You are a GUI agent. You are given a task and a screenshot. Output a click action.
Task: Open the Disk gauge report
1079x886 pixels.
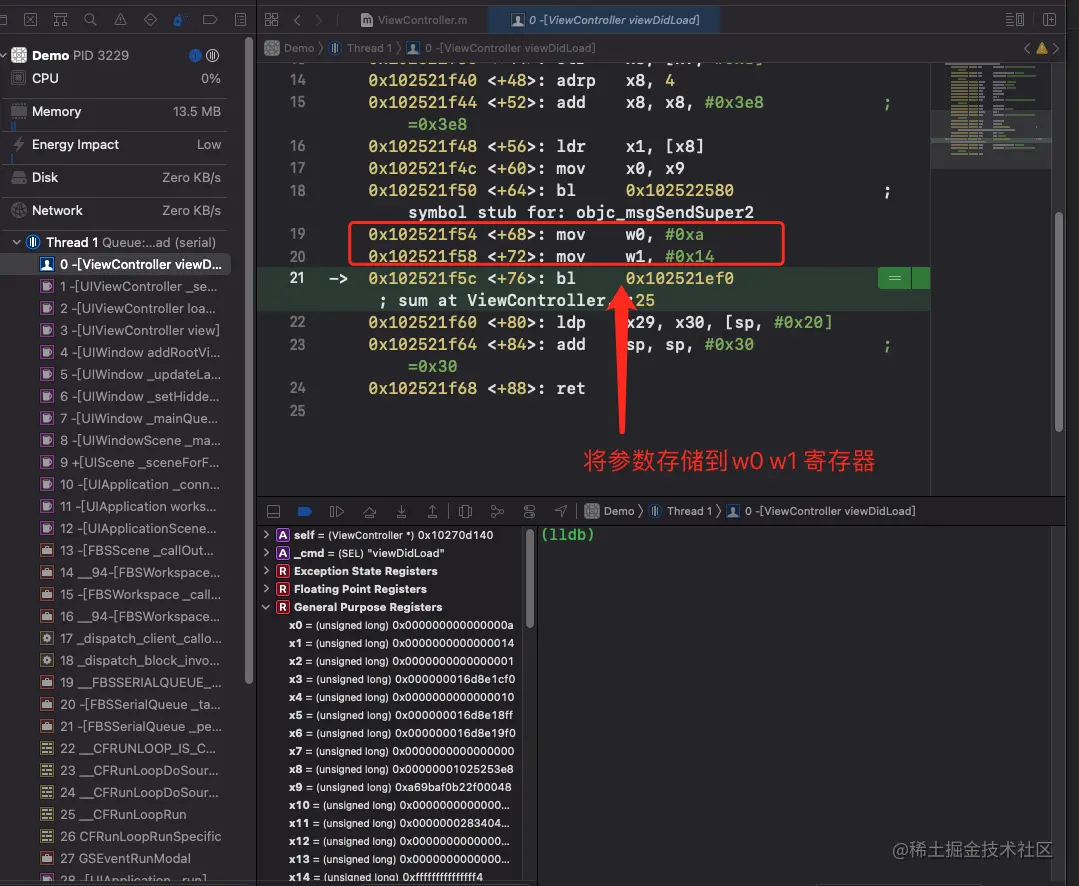116,177
